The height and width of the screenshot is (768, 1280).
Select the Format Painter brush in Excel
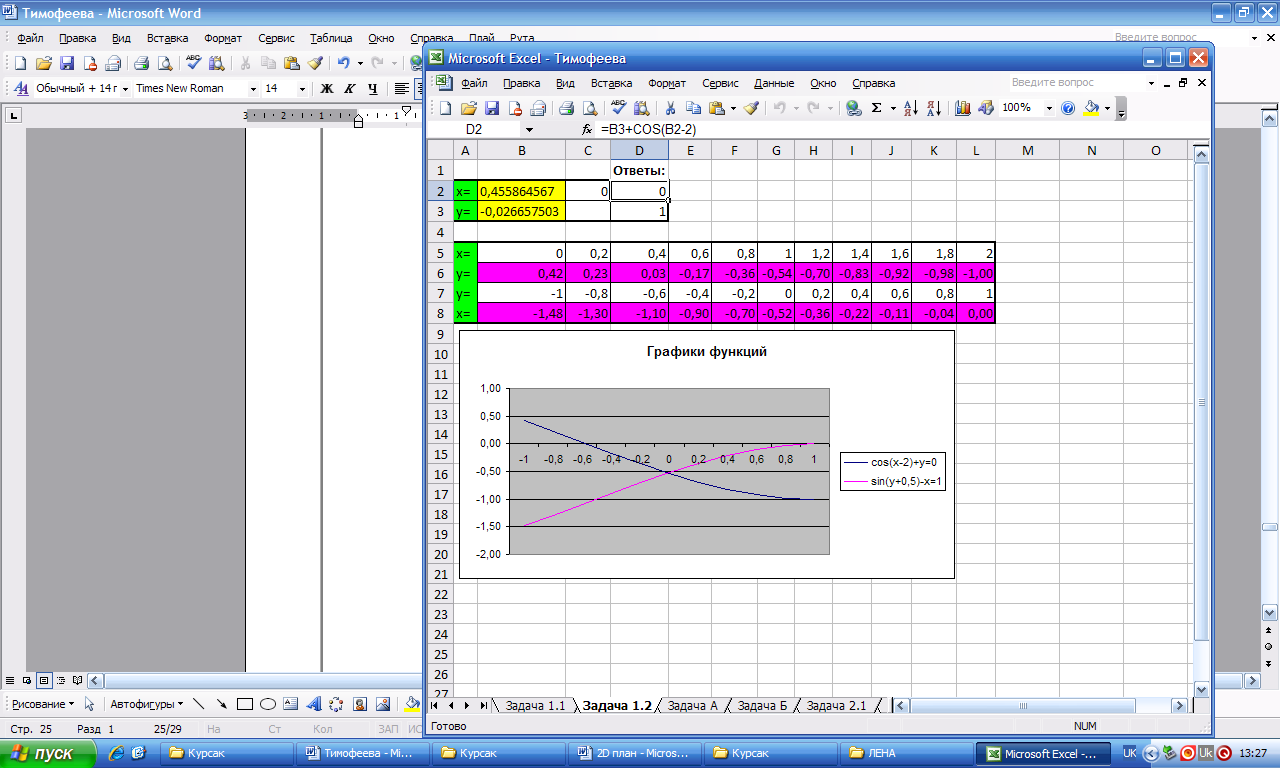[x=751, y=108]
